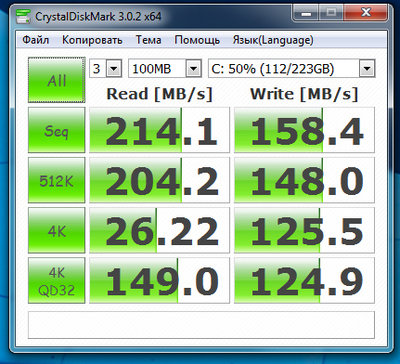
Task: Start the Seq sequential test
Action: [57, 130]
